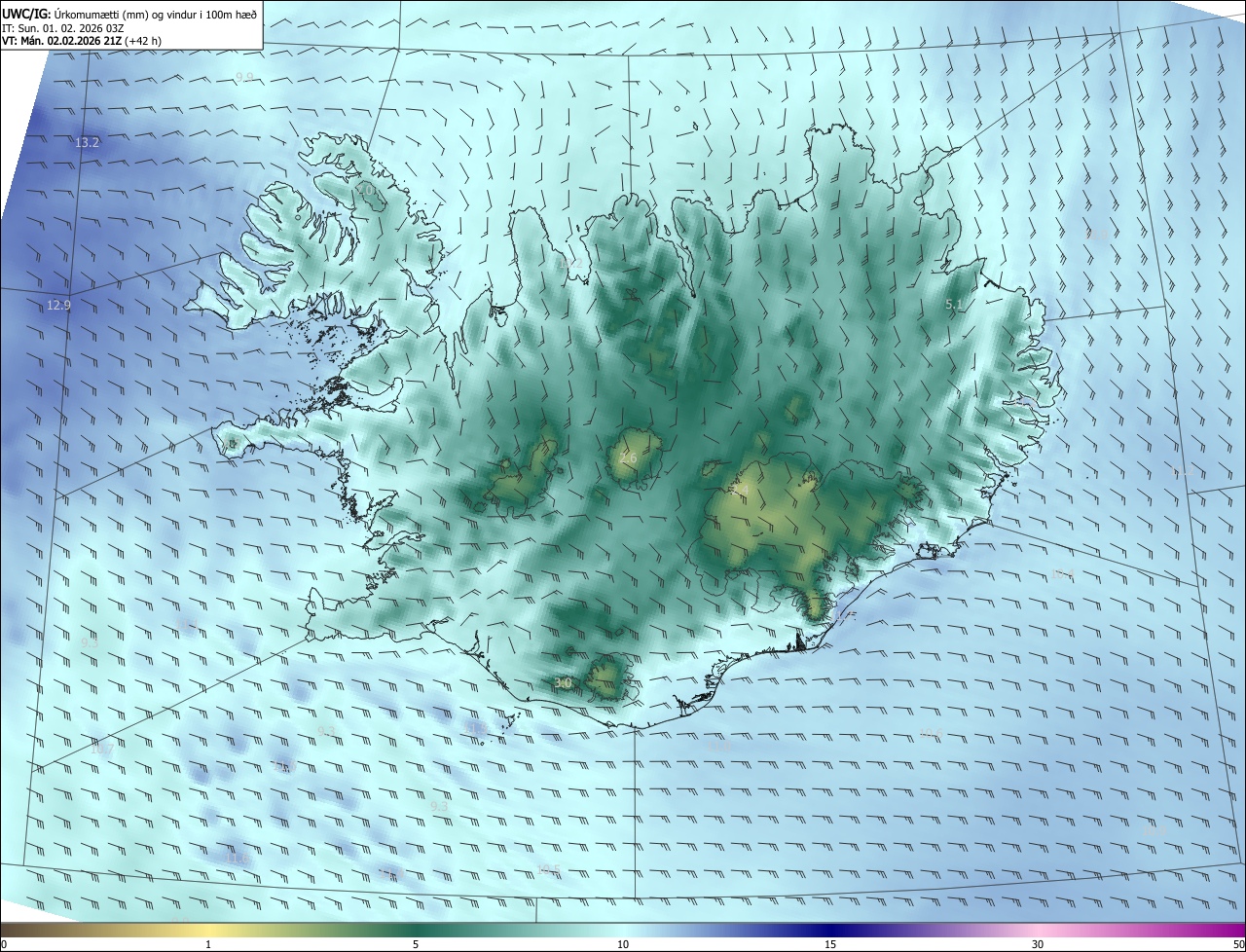1246x952 pixels.
Task: Click the 1 tick on the color scale
Action: [x=208, y=944]
